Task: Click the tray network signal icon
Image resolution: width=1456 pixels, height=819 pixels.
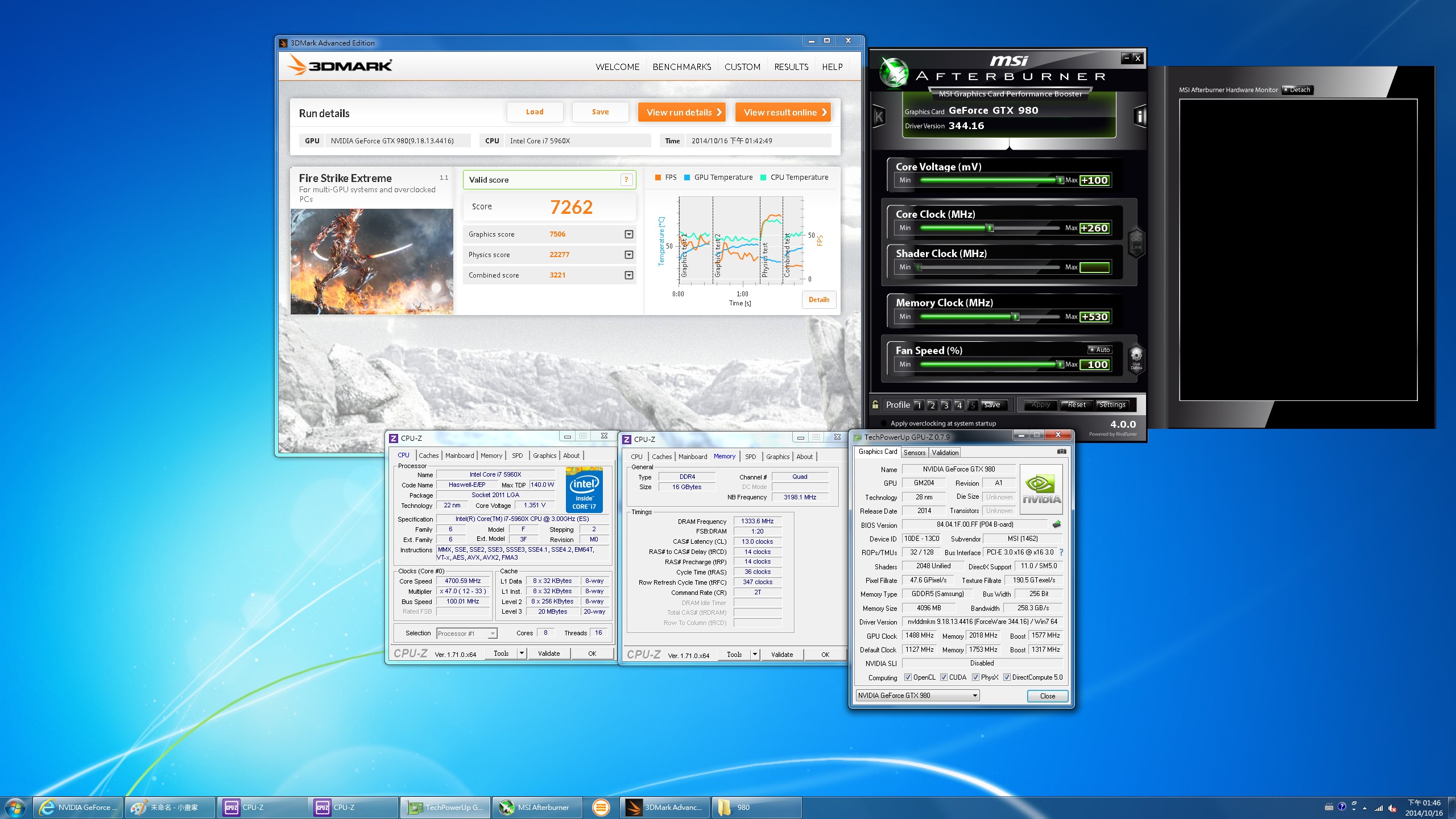Action: click(1379, 808)
